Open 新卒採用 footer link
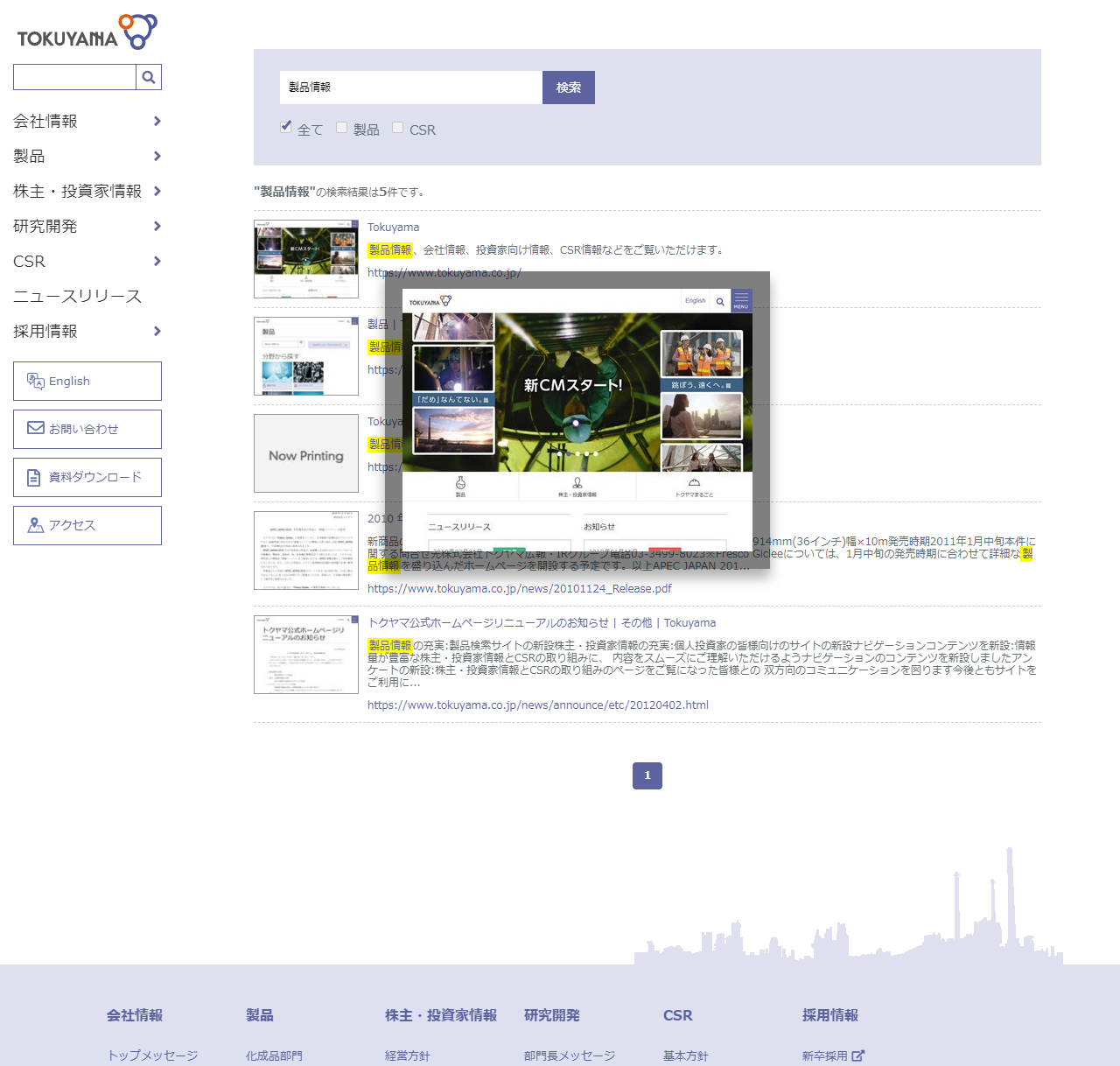 click(825, 1055)
